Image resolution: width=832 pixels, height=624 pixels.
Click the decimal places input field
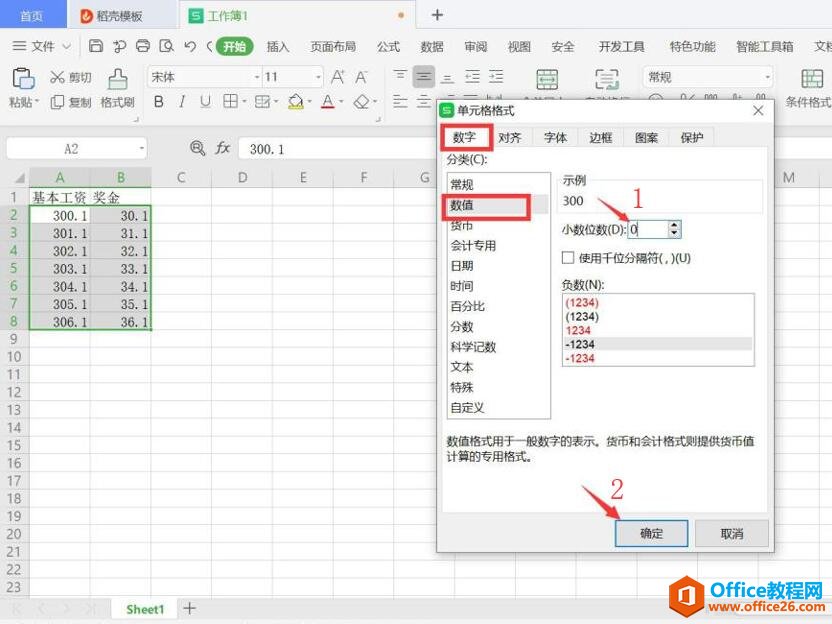(647, 229)
